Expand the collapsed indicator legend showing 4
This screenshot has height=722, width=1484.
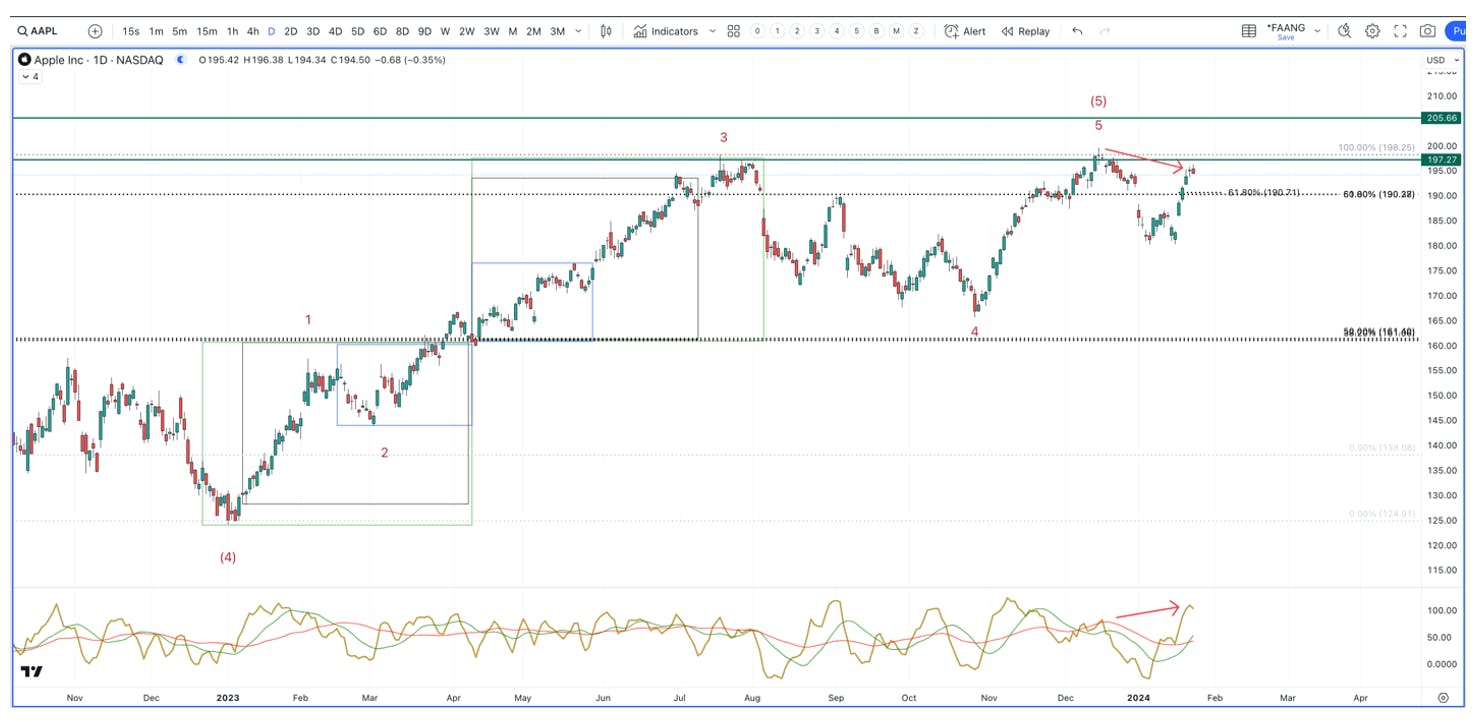tap(30, 76)
